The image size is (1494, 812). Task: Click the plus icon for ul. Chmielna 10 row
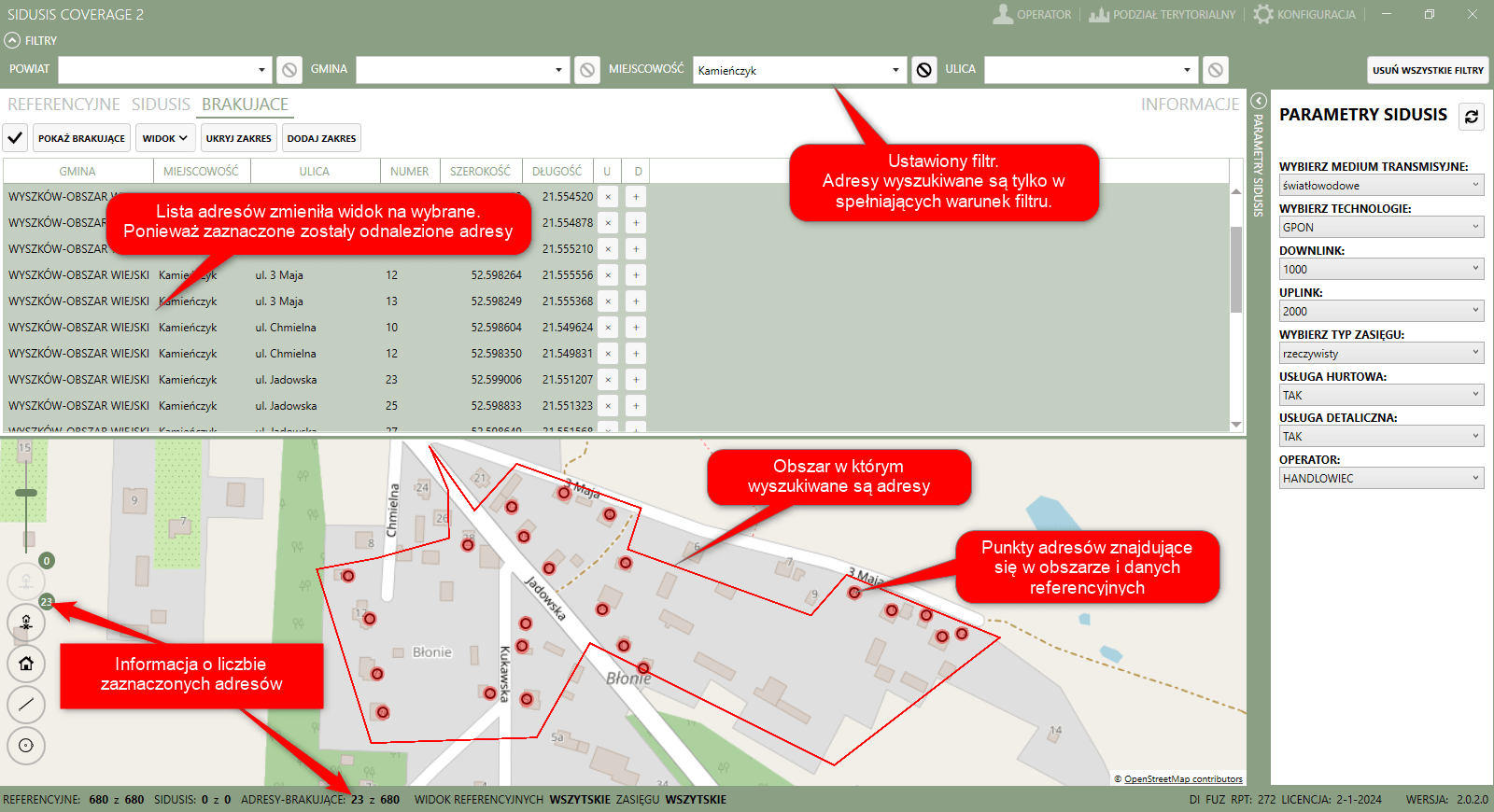636,328
